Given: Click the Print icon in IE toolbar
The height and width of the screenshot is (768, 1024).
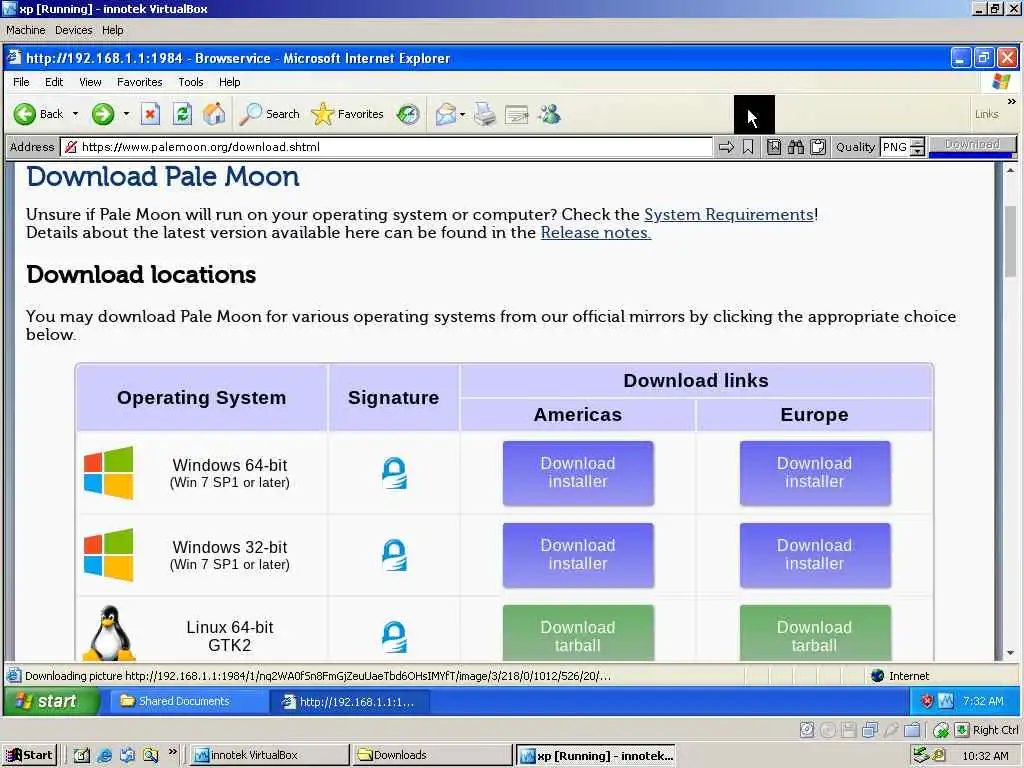Looking at the screenshot, I should click(x=485, y=114).
